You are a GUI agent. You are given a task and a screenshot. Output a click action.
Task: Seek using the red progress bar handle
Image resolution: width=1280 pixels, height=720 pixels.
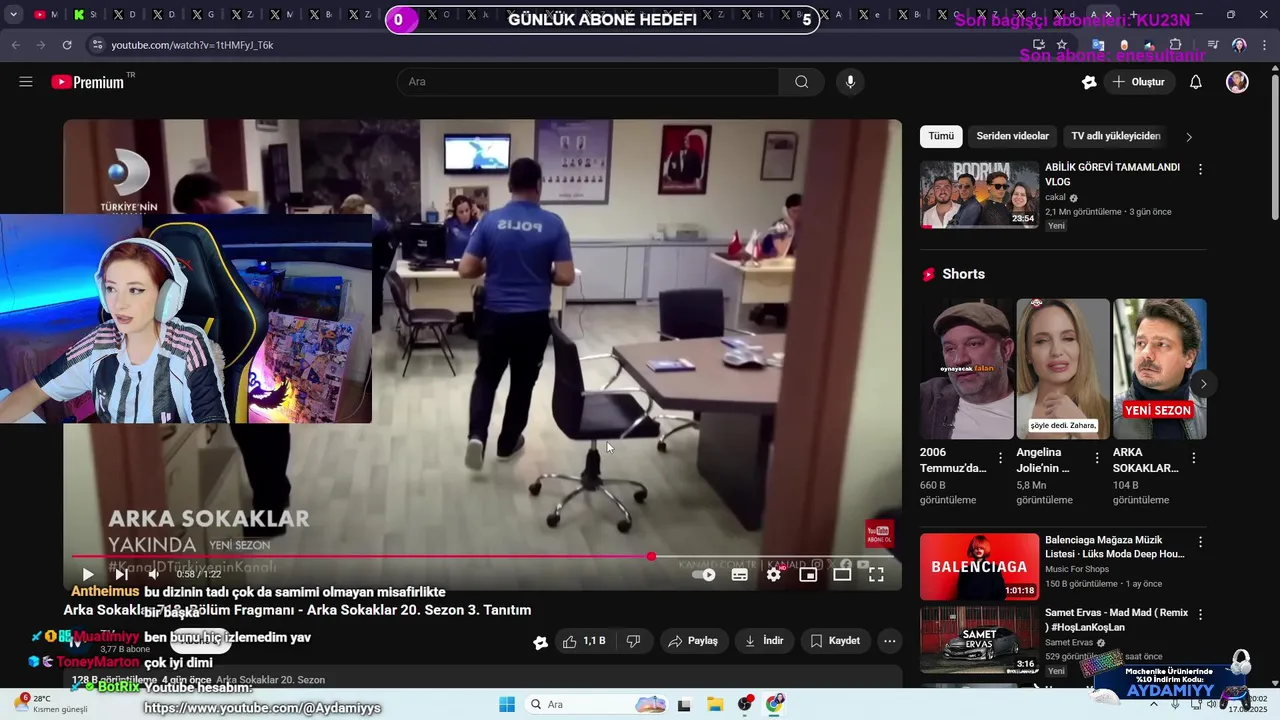651,556
